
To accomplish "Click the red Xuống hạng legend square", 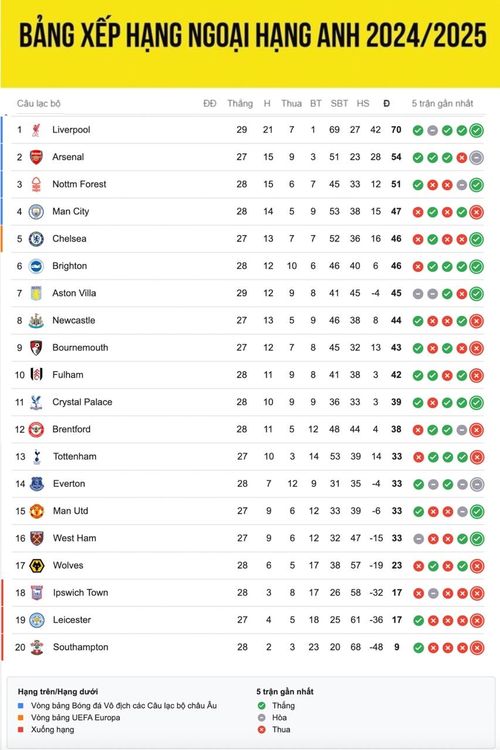I will 21,729.
